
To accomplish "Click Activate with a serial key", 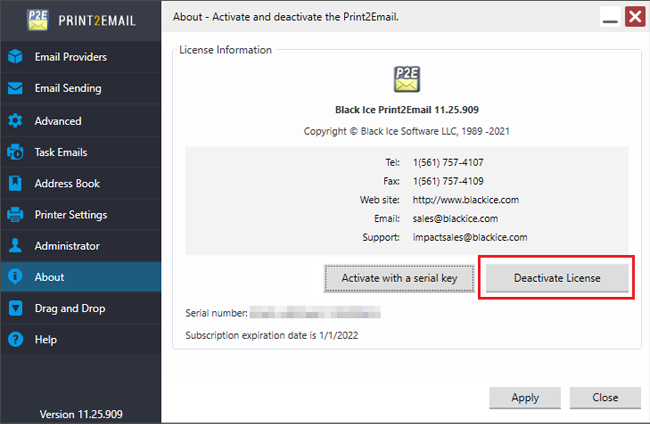I will coord(399,278).
